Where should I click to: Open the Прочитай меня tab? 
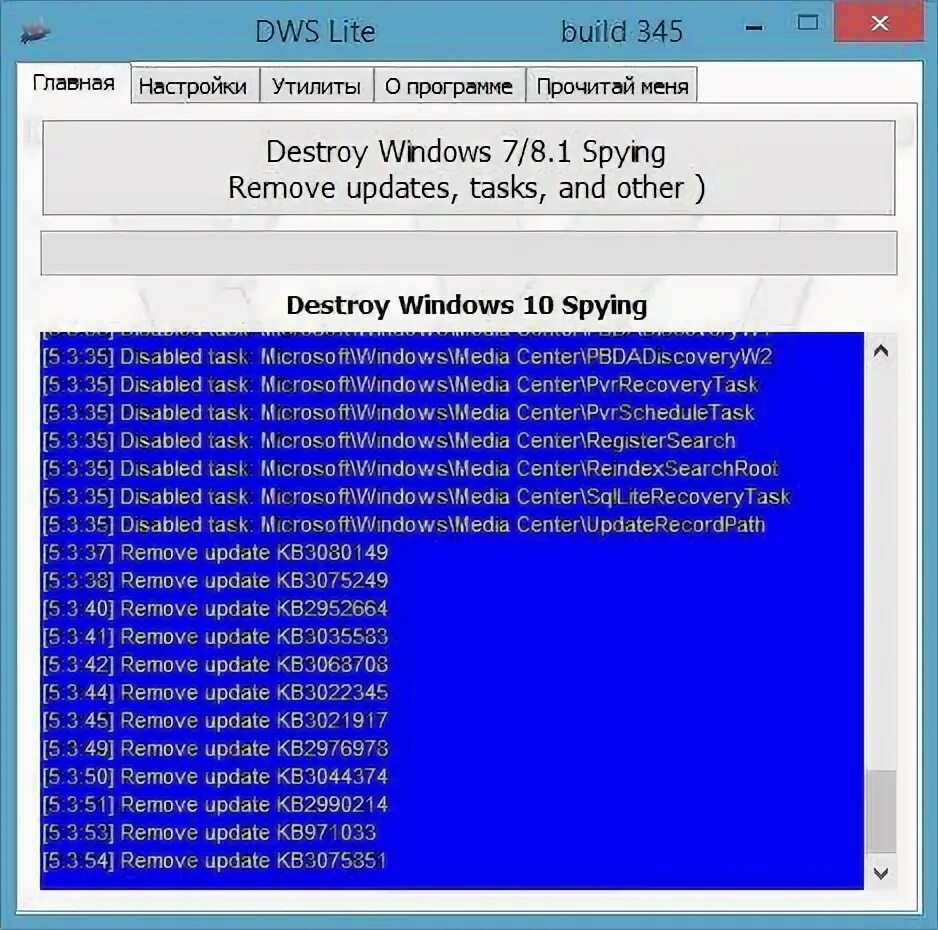click(613, 86)
